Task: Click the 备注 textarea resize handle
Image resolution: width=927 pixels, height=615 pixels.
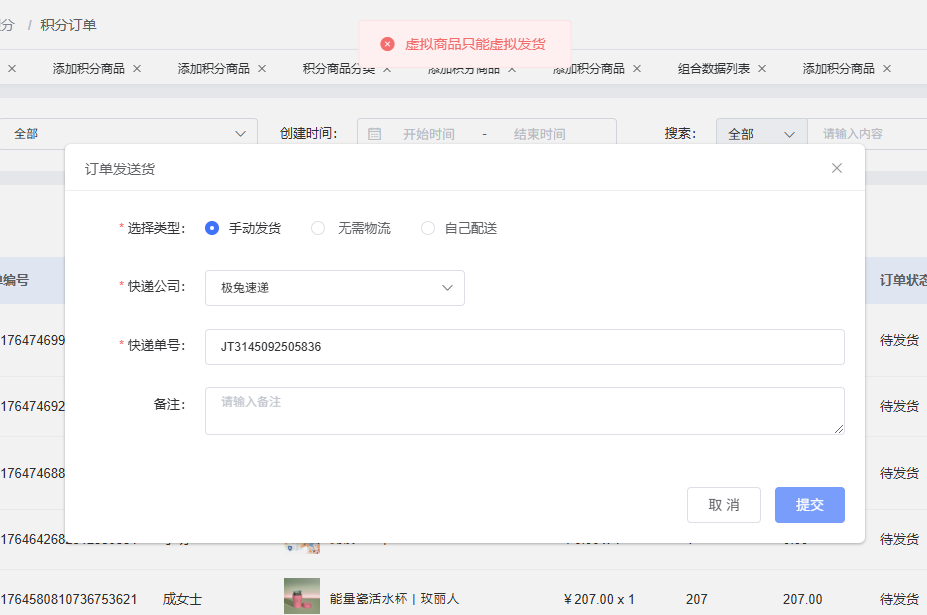Action: 839,429
